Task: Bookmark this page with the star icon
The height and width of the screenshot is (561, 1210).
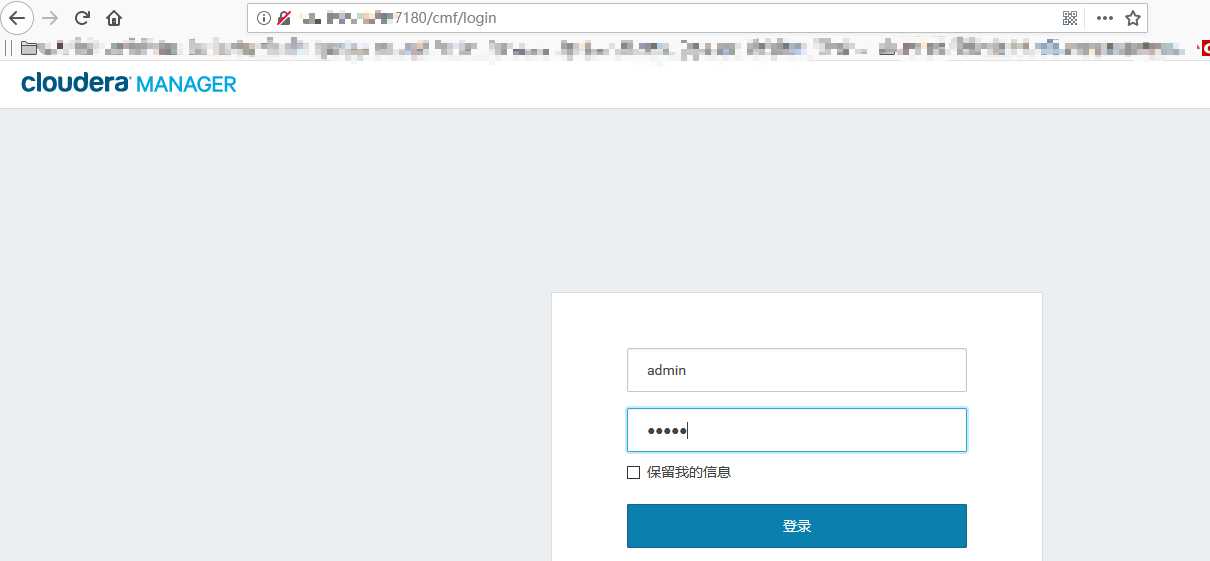Action: pos(1133,18)
